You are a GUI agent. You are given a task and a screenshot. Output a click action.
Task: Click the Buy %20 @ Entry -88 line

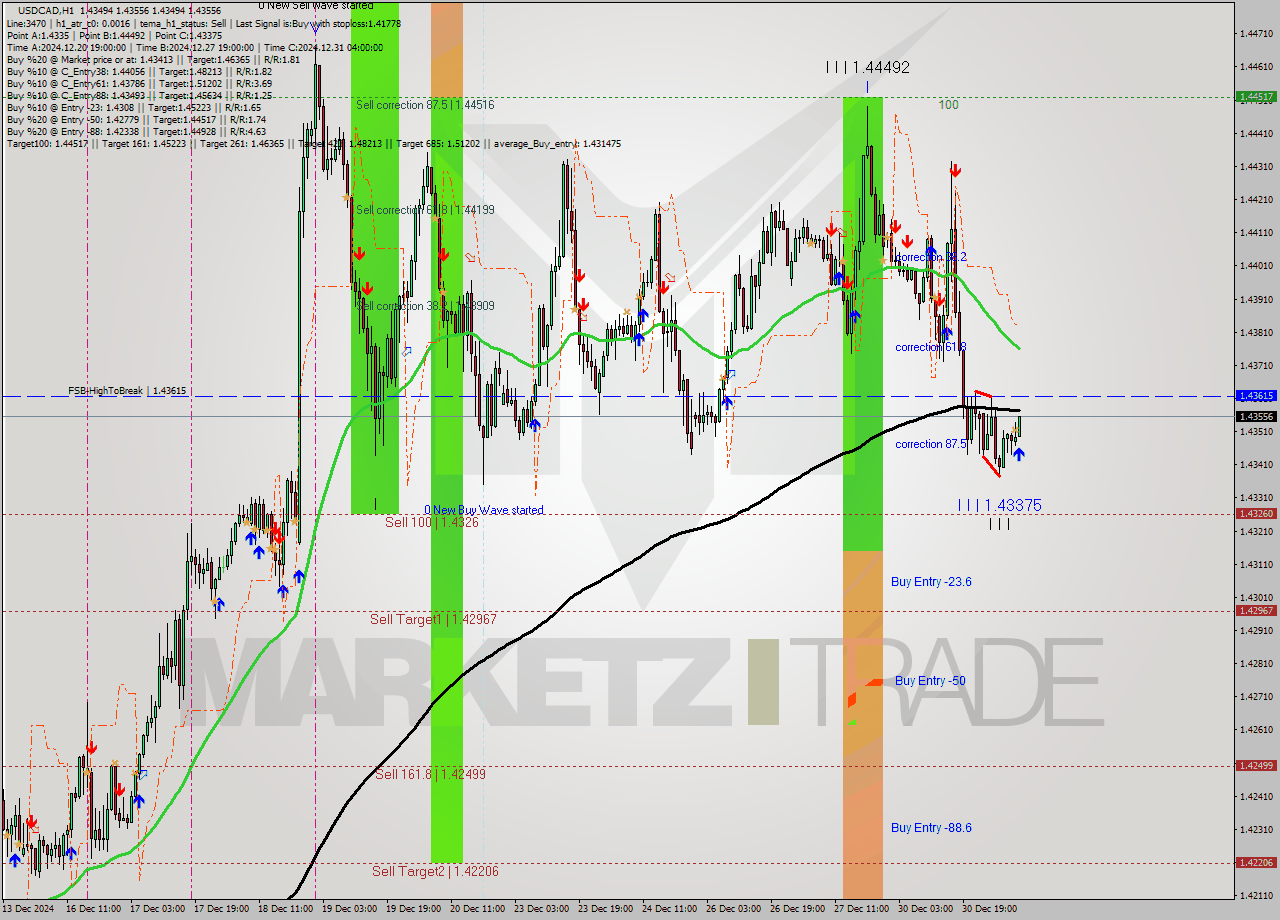[x=136, y=131]
